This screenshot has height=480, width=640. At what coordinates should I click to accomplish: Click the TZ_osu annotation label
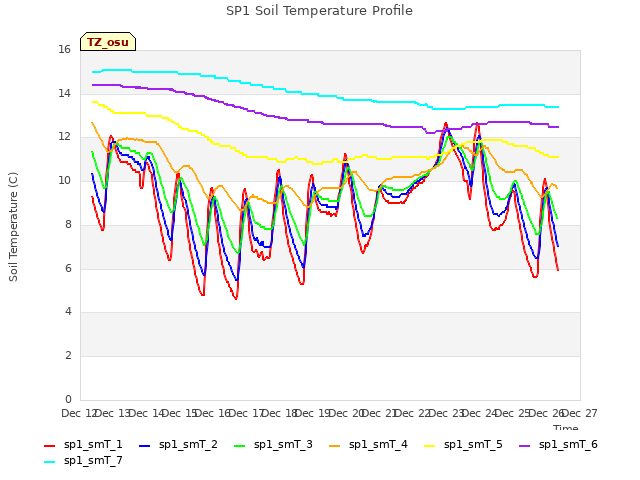(108, 42)
